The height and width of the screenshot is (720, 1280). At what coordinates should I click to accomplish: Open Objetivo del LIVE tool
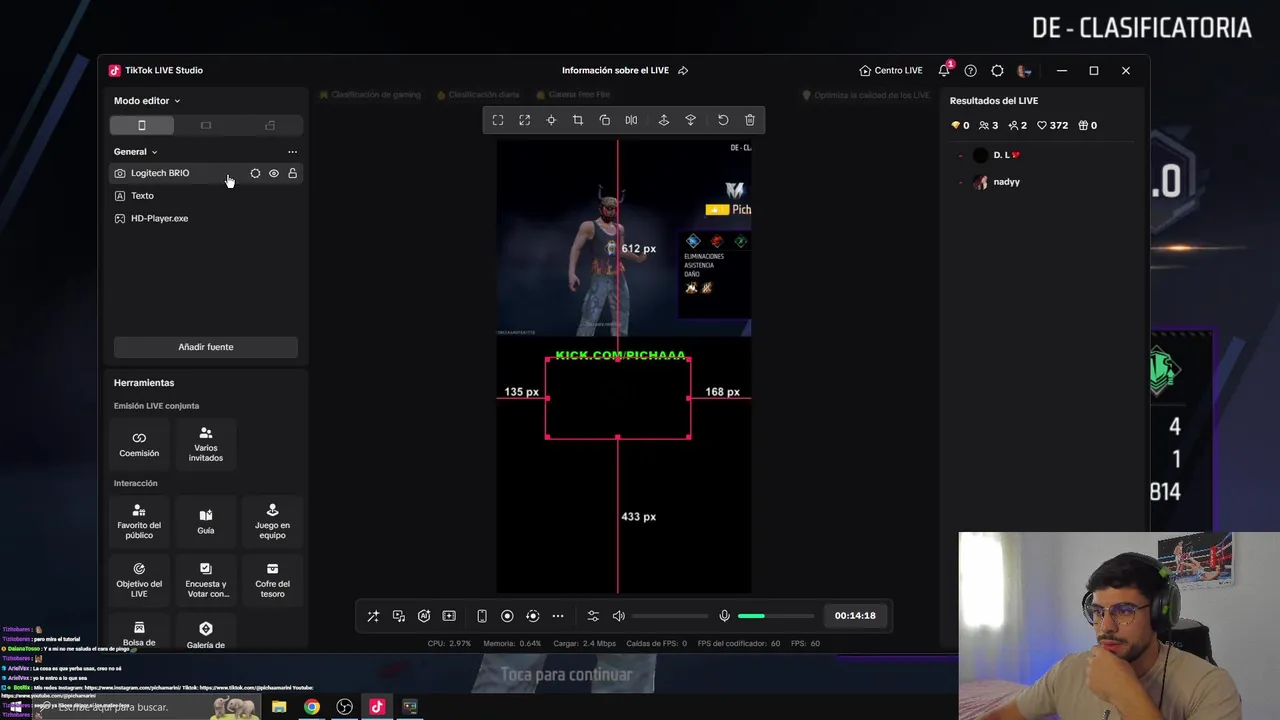[x=139, y=581]
